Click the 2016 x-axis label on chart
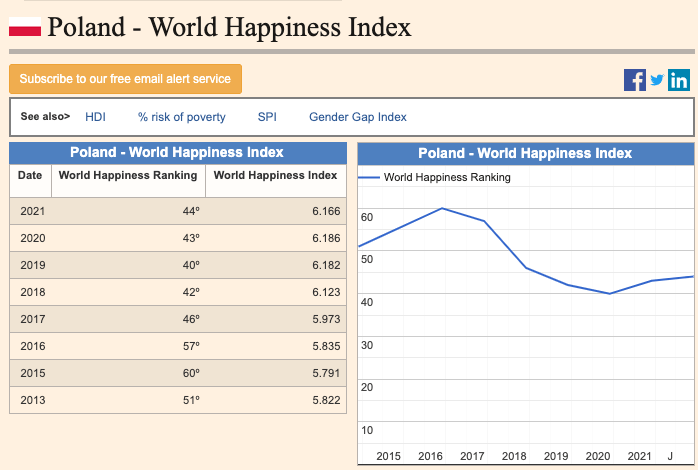Viewport: 698px width, 470px height. click(x=430, y=456)
